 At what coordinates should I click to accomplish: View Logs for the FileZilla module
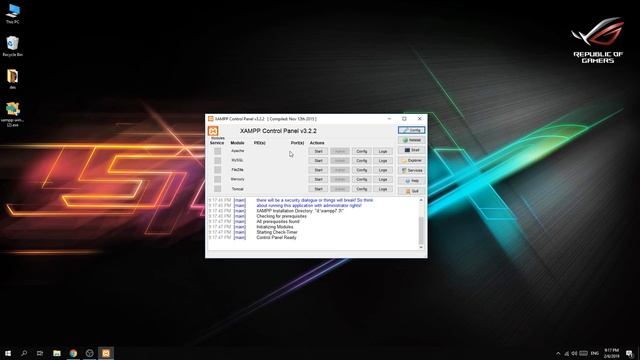383,170
